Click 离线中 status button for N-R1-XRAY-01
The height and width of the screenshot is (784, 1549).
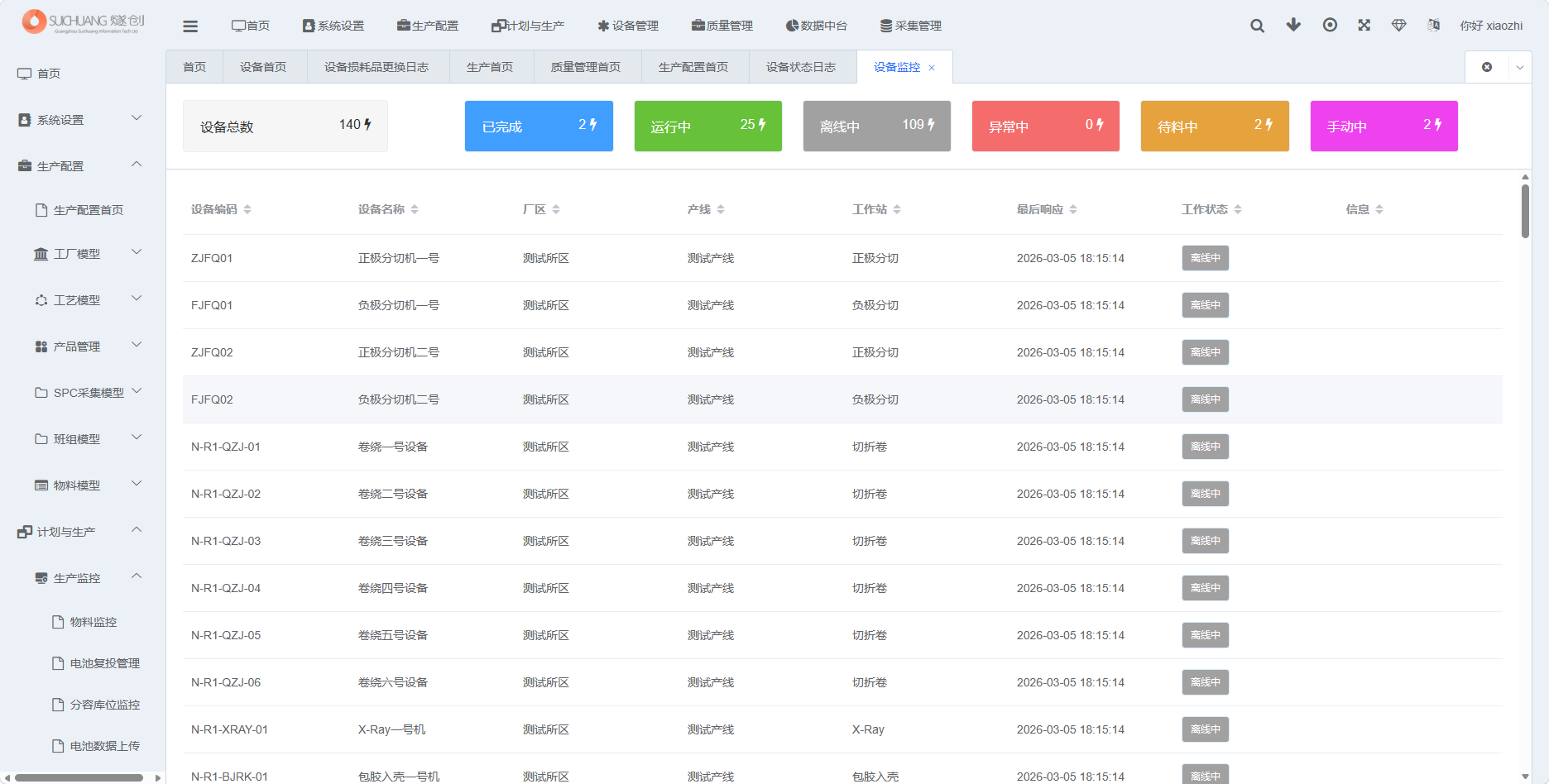tap(1205, 729)
